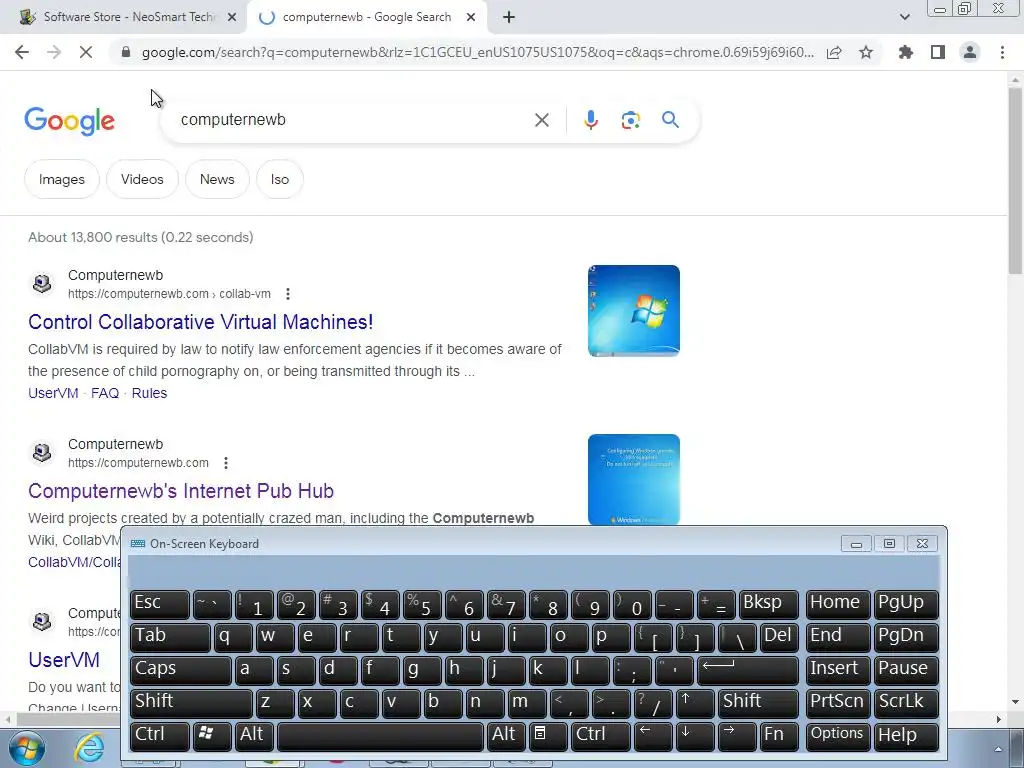Viewport: 1024px width, 768px height.
Task: Open the UserVM sitelink under first result
Action: pyautogui.click(x=53, y=393)
